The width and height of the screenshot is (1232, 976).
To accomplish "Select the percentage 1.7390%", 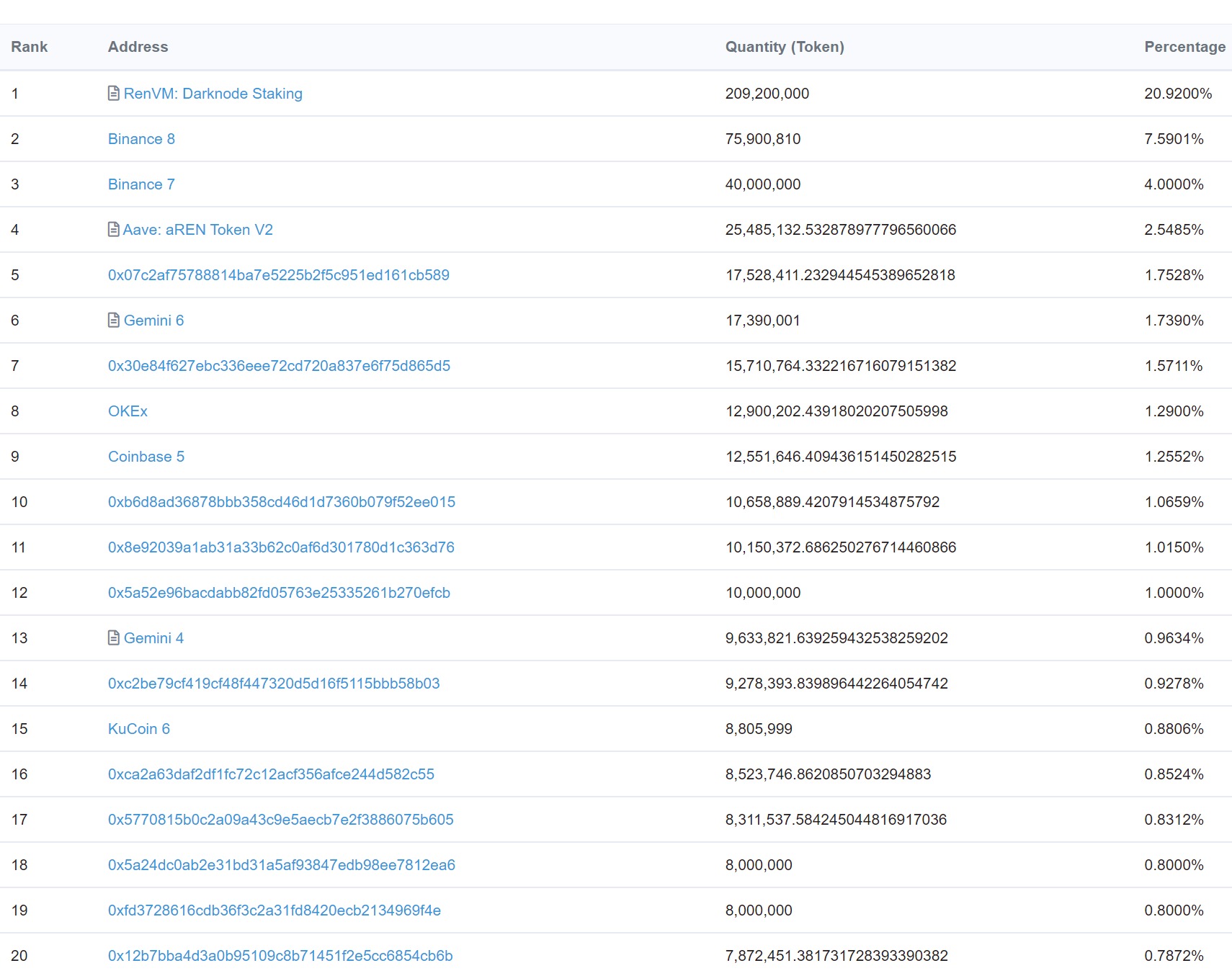I will (1174, 321).
